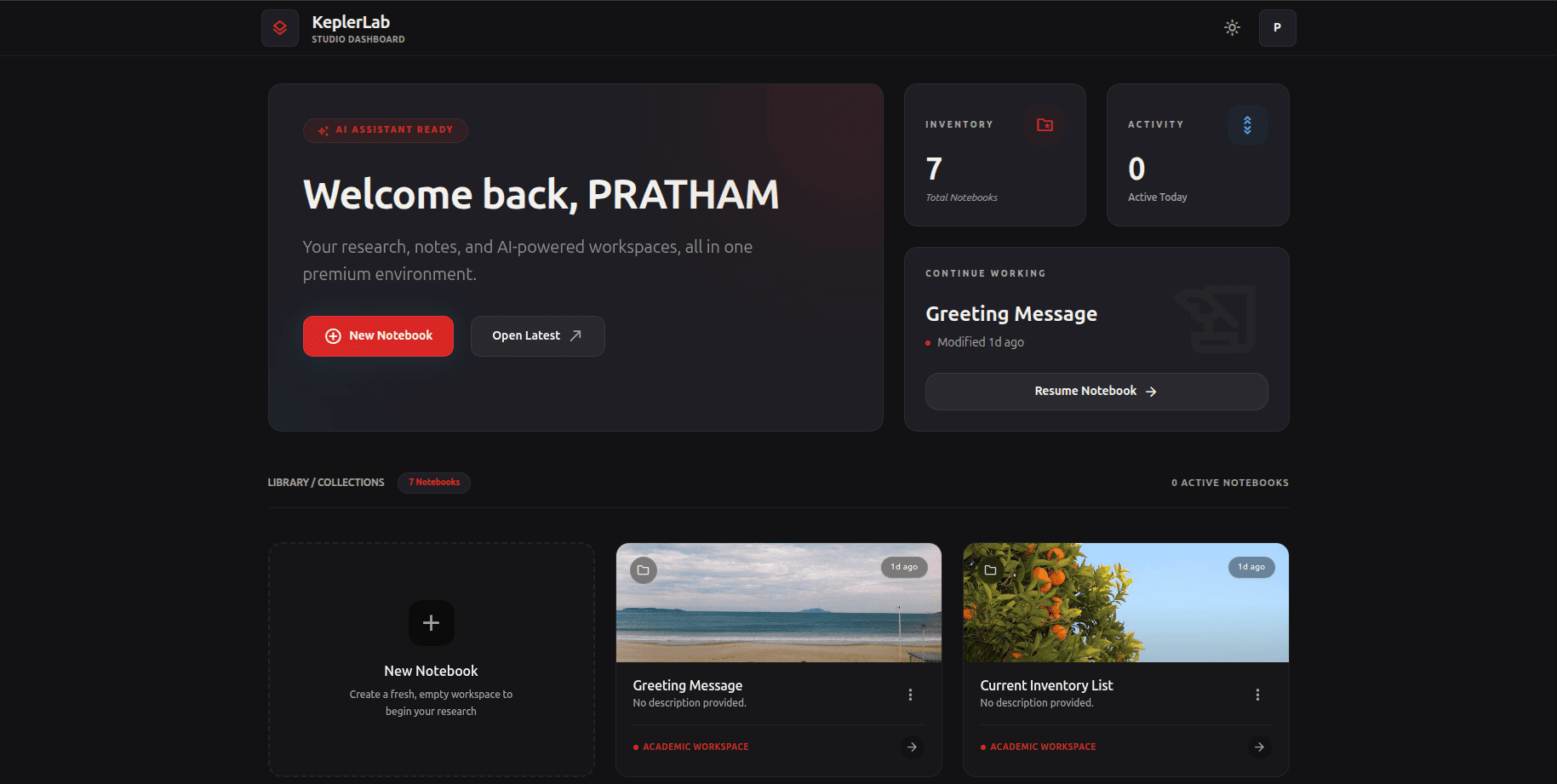Click Greeting Message in Continue Working
This screenshot has width=1557, height=784.
pos(1011,314)
